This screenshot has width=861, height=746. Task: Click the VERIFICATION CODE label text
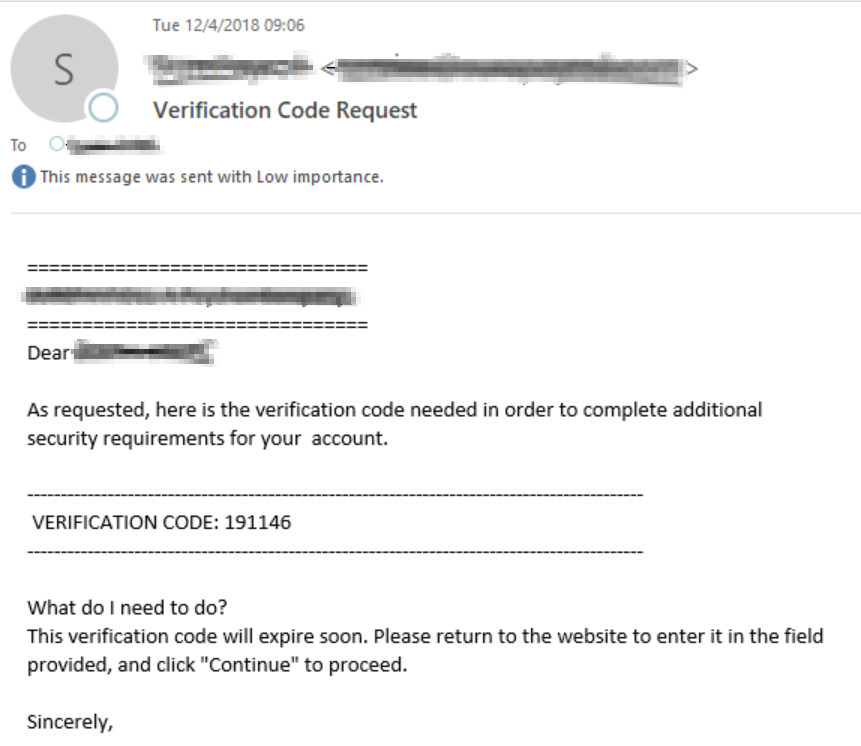coord(126,522)
